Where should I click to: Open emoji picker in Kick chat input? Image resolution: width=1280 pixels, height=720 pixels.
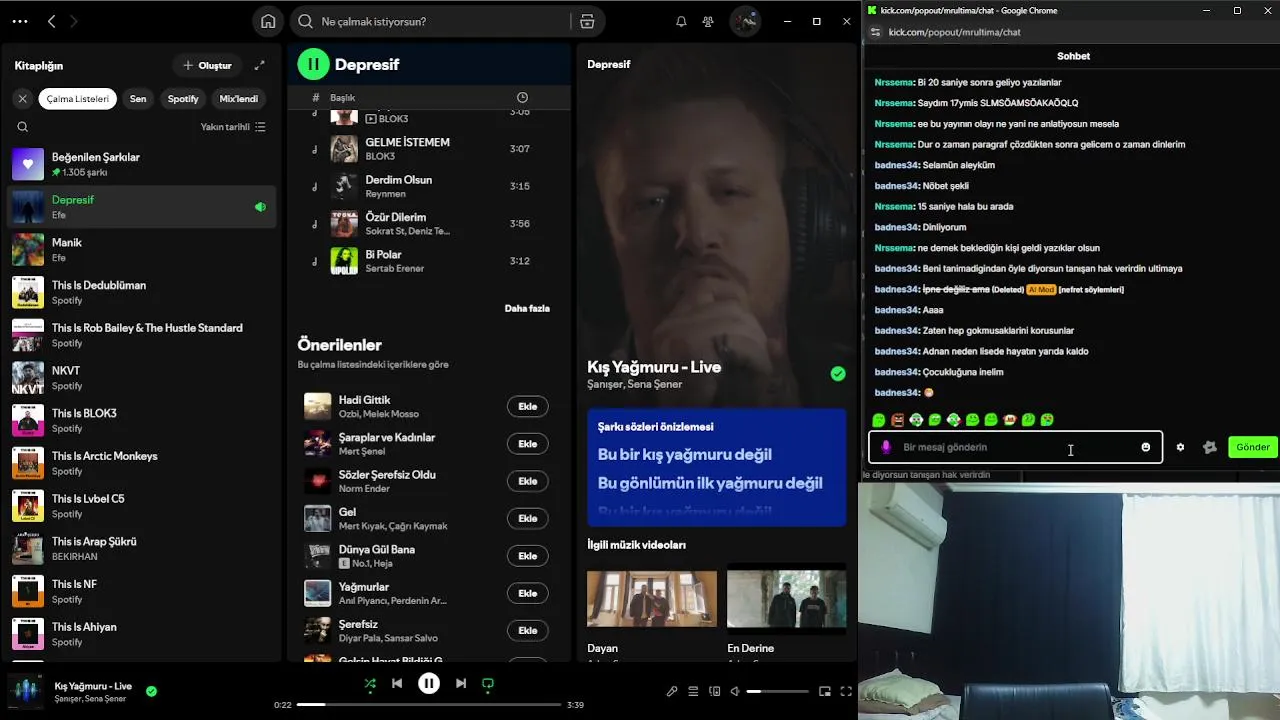pyautogui.click(x=1146, y=447)
